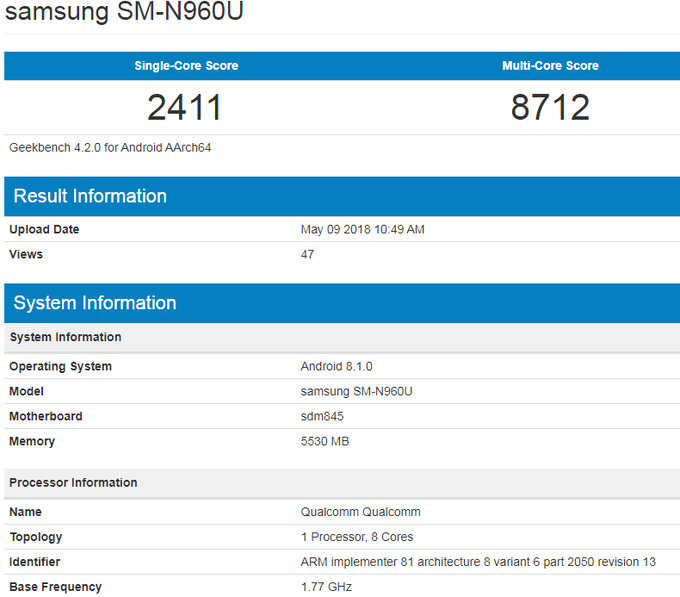Select the 5530 MB memory value
This screenshot has height=597, width=680.
[x=325, y=441]
